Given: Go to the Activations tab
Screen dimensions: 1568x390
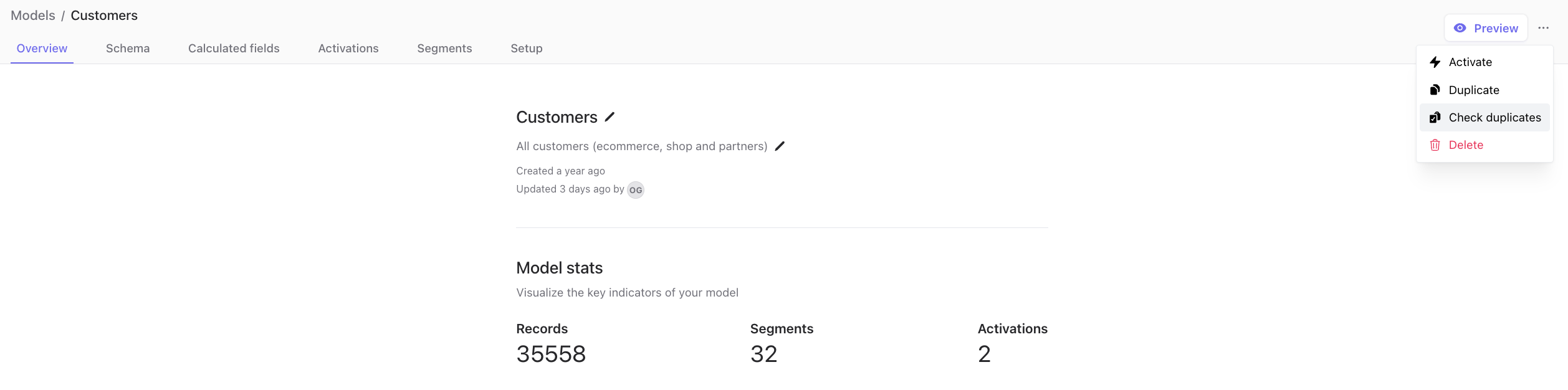Looking at the screenshot, I should click(x=348, y=49).
